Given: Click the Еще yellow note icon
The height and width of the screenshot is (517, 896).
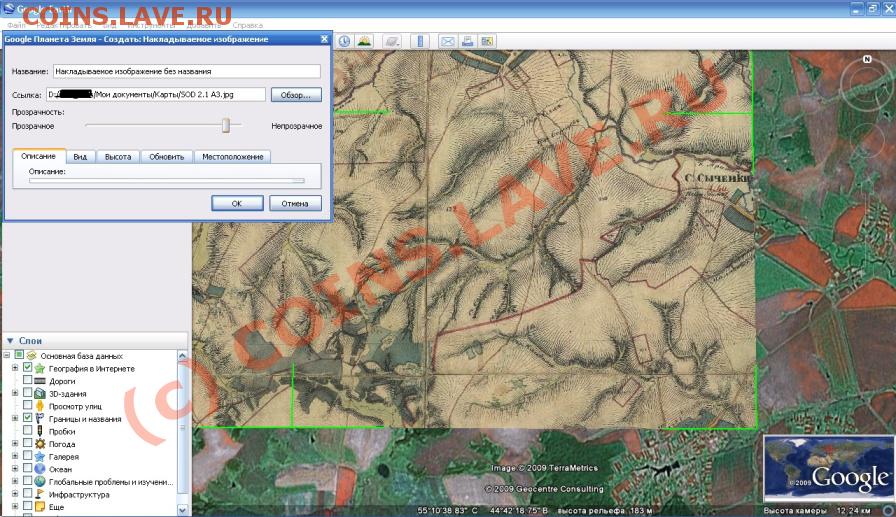Looking at the screenshot, I should point(39,507).
